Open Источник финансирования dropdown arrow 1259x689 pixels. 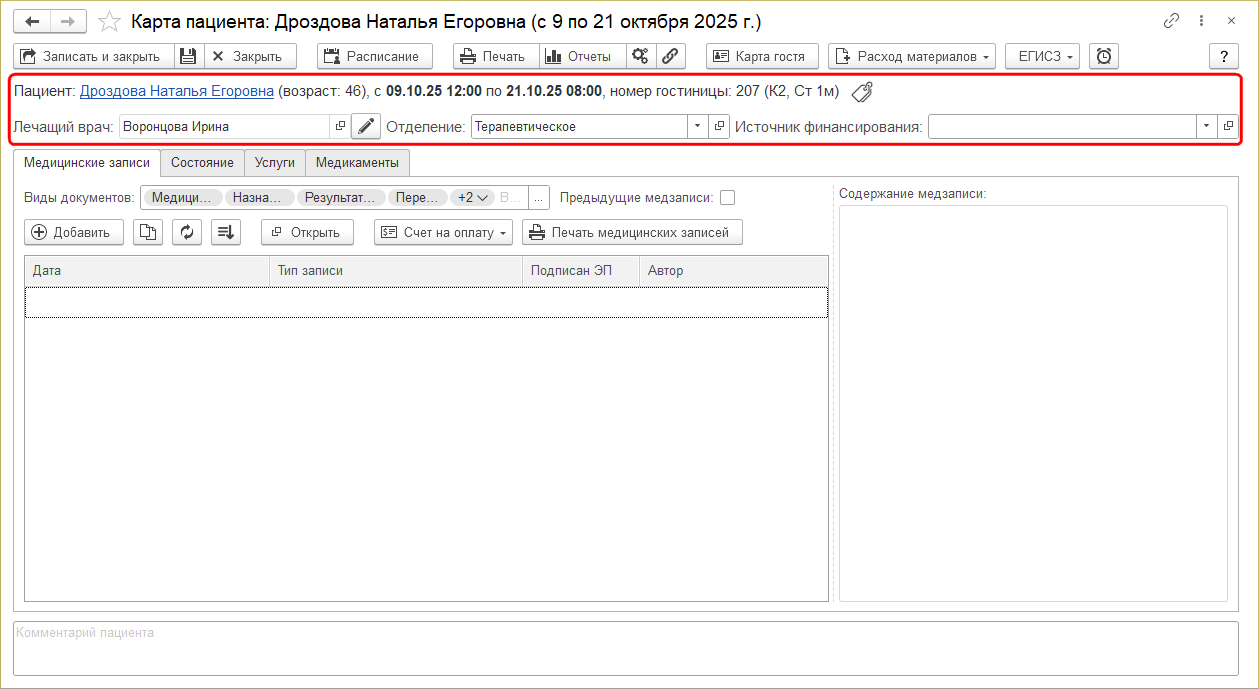(x=1206, y=126)
